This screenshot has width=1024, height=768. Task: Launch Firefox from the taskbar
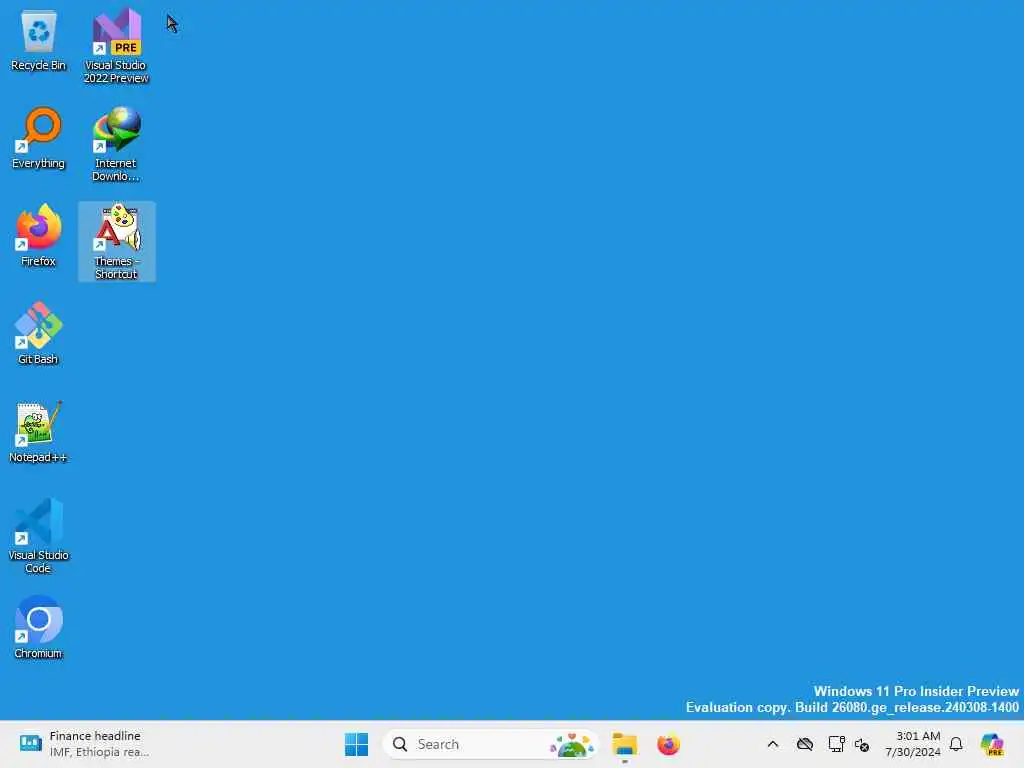point(668,744)
